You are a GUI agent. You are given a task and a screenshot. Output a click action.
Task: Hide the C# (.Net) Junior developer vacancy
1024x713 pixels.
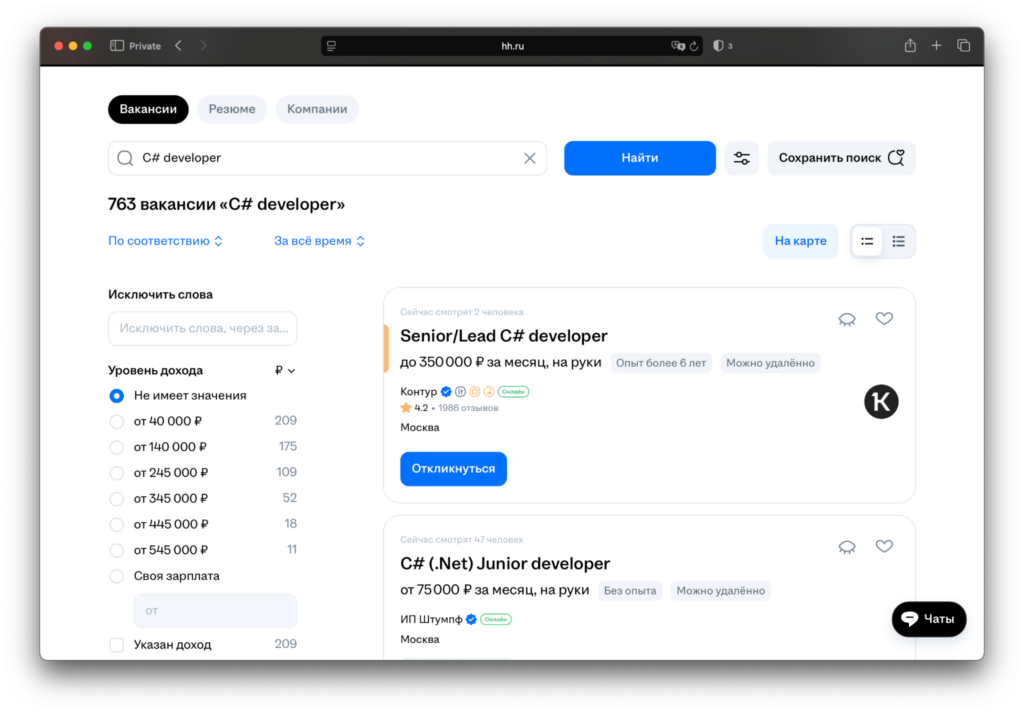point(847,547)
